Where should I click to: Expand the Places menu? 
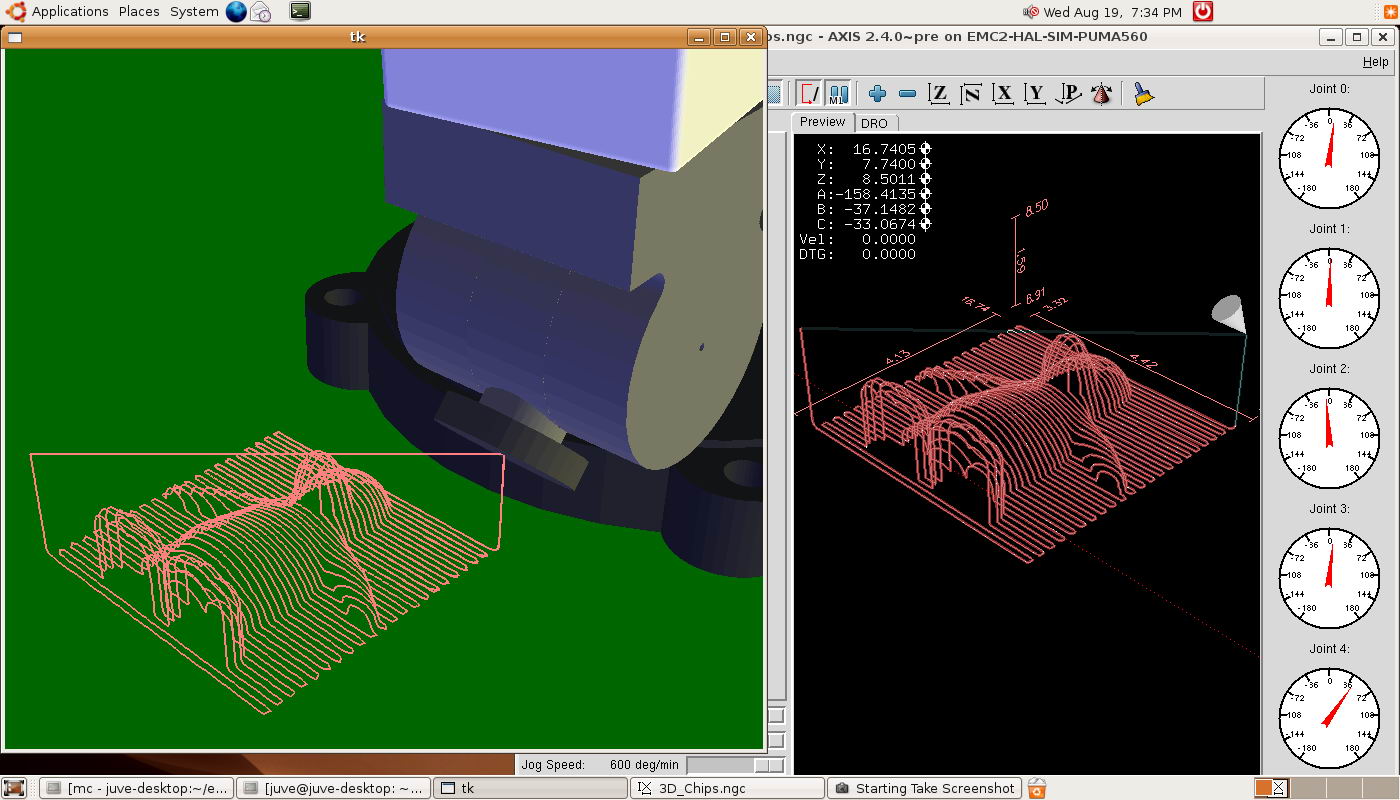(x=139, y=12)
